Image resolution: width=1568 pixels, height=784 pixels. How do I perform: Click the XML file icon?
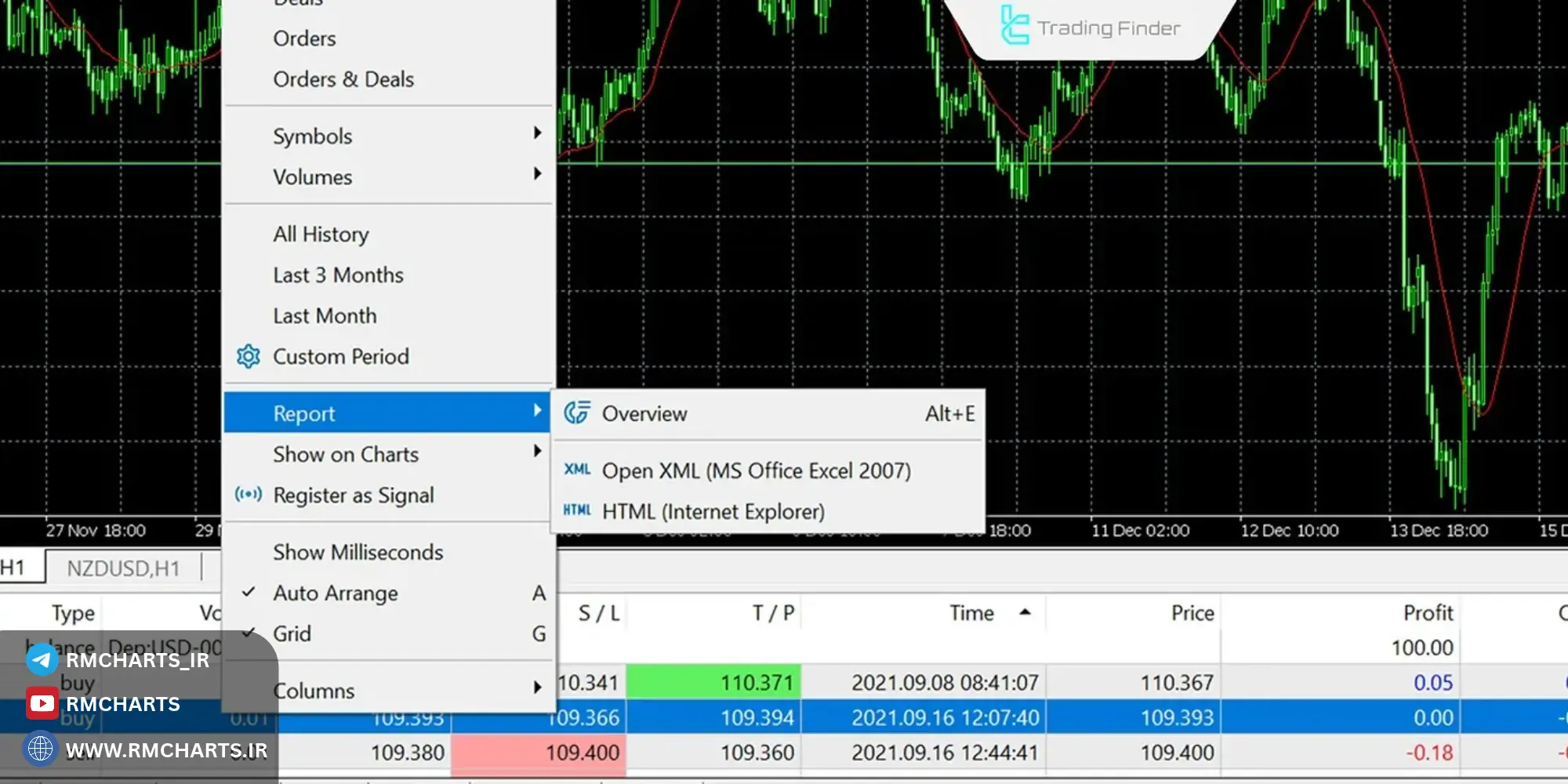[x=577, y=470]
